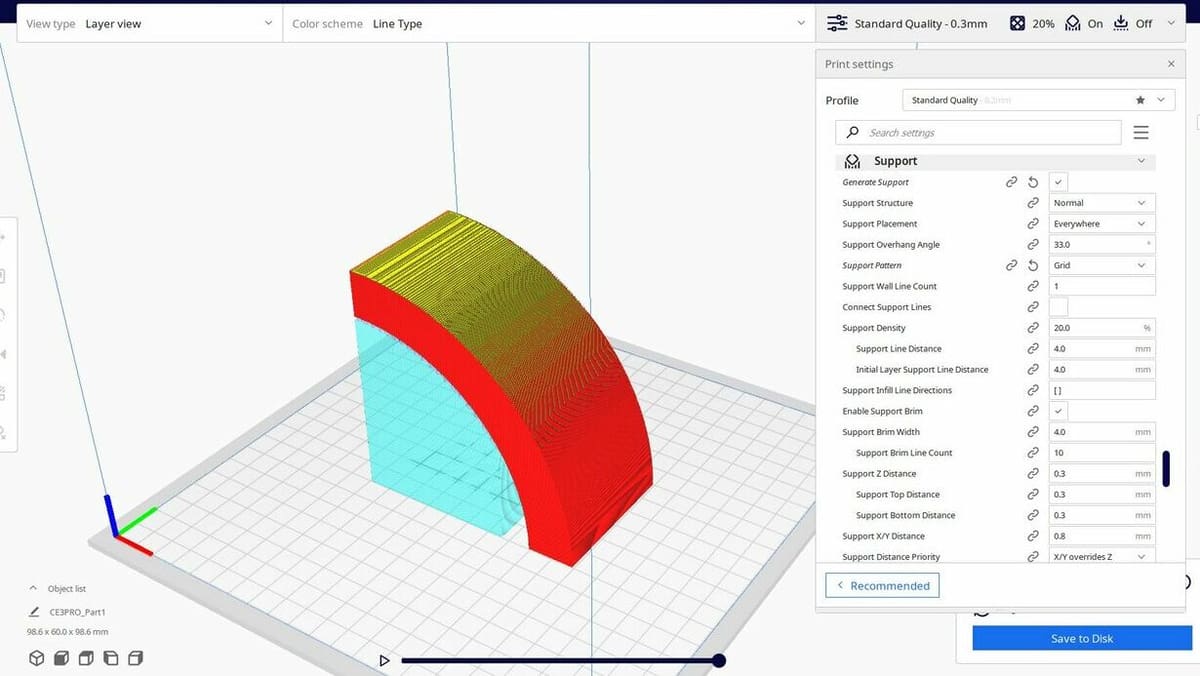
Task: Click the print settings sliders icon near Standard Quality
Action: coord(837,23)
